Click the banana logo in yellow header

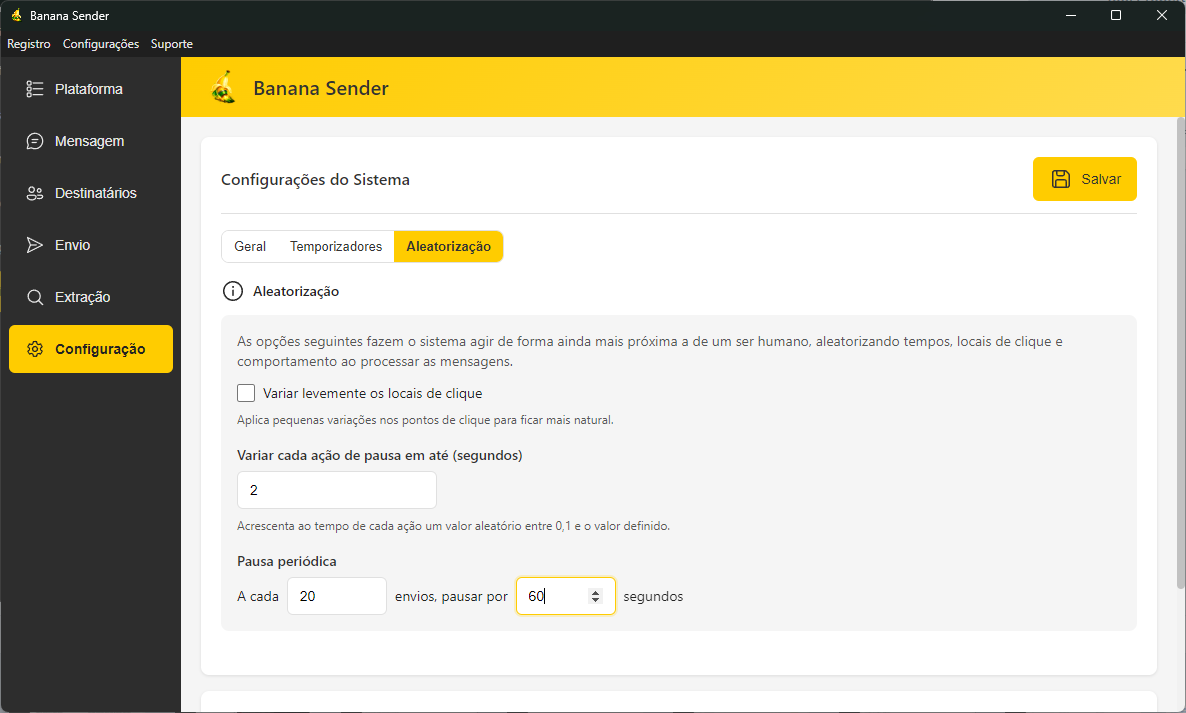[224, 88]
